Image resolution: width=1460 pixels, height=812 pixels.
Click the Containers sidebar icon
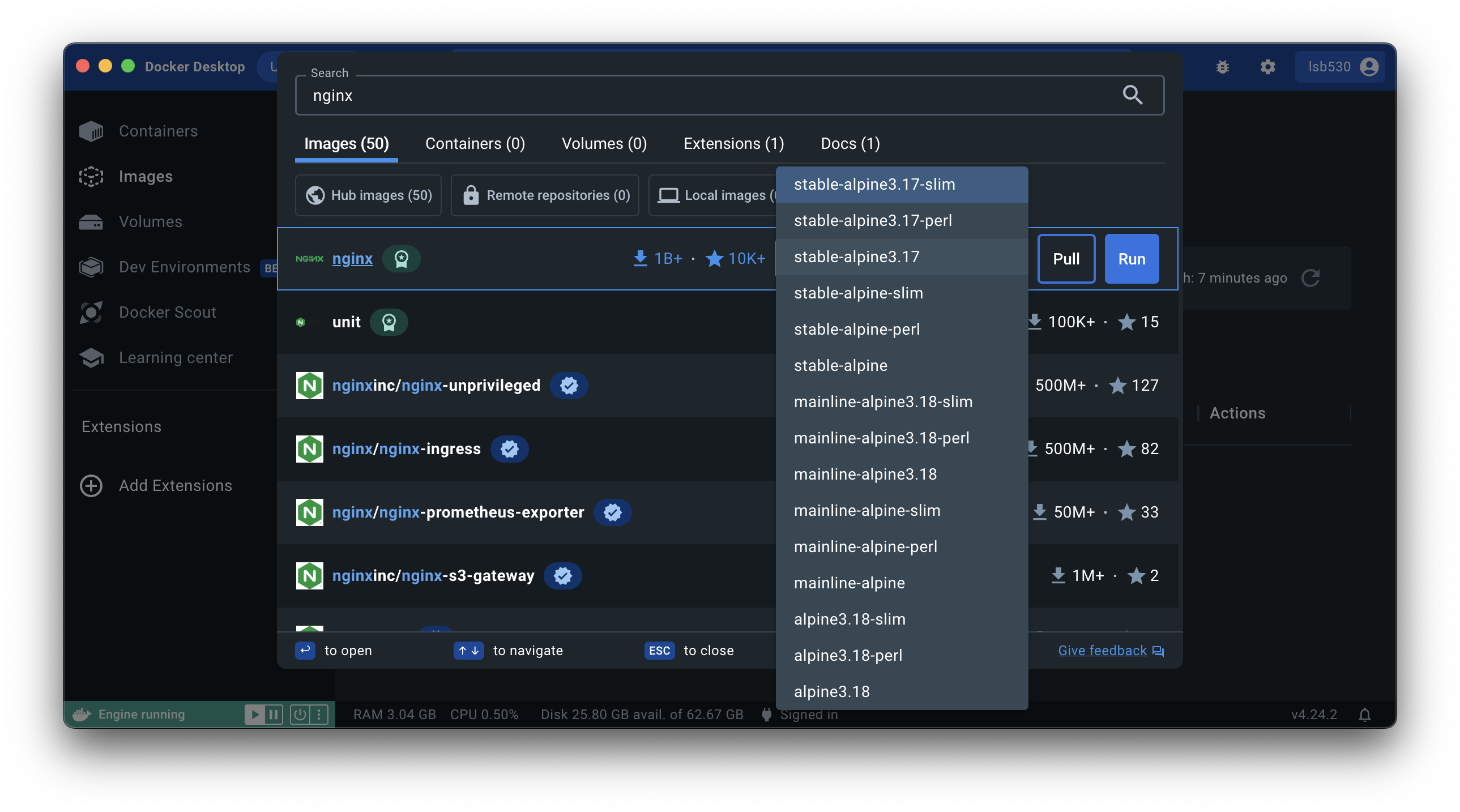[x=91, y=131]
